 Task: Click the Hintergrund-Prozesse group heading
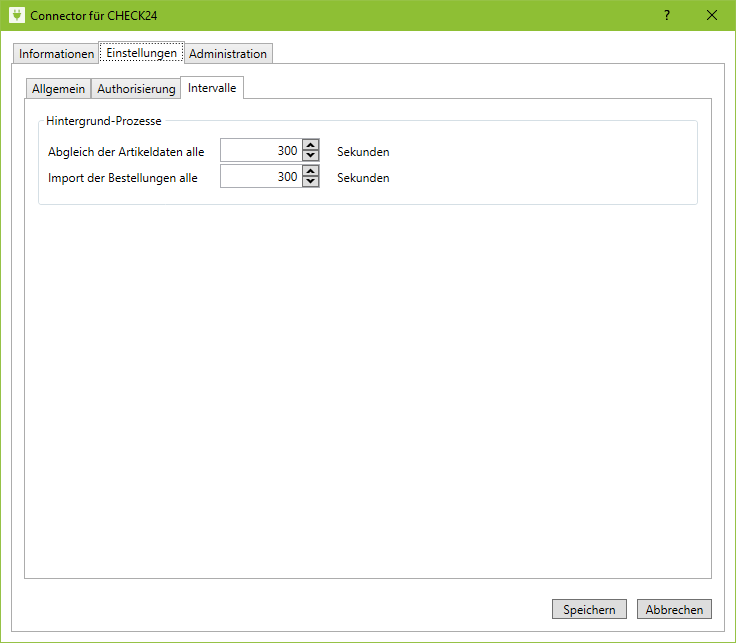(x=104, y=121)
